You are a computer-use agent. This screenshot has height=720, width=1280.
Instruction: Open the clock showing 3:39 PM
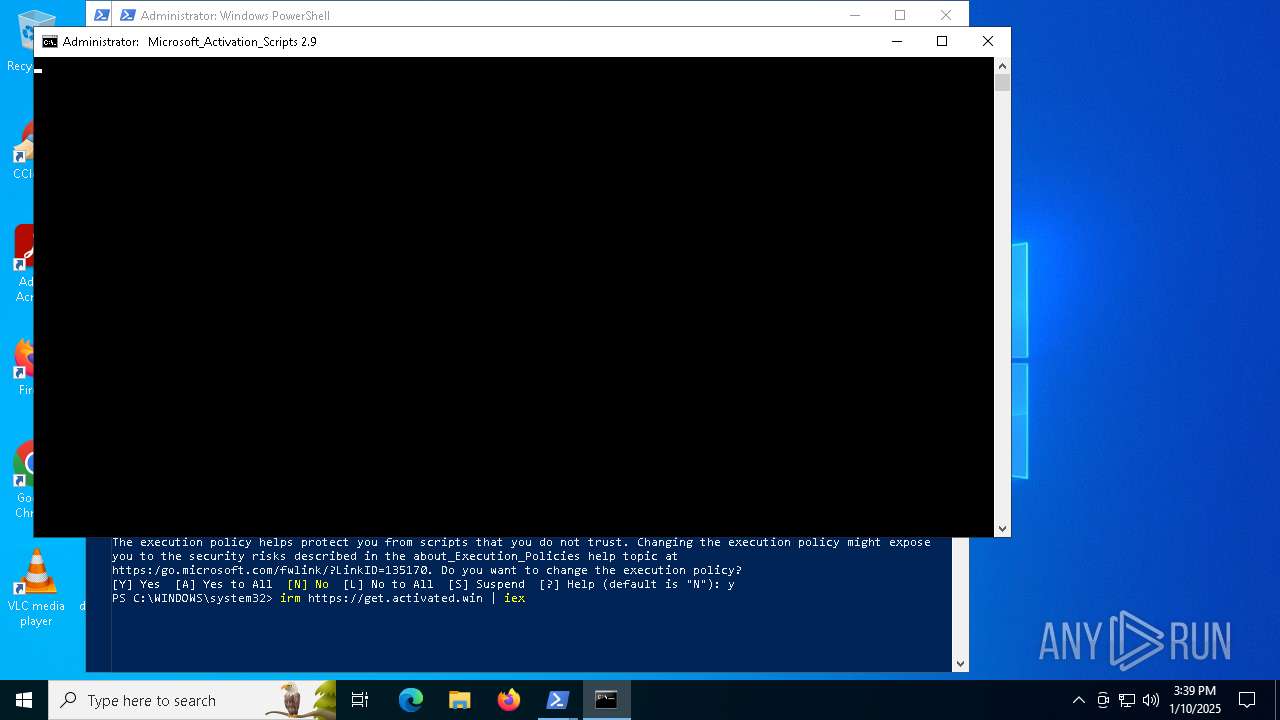[1195, 700]
